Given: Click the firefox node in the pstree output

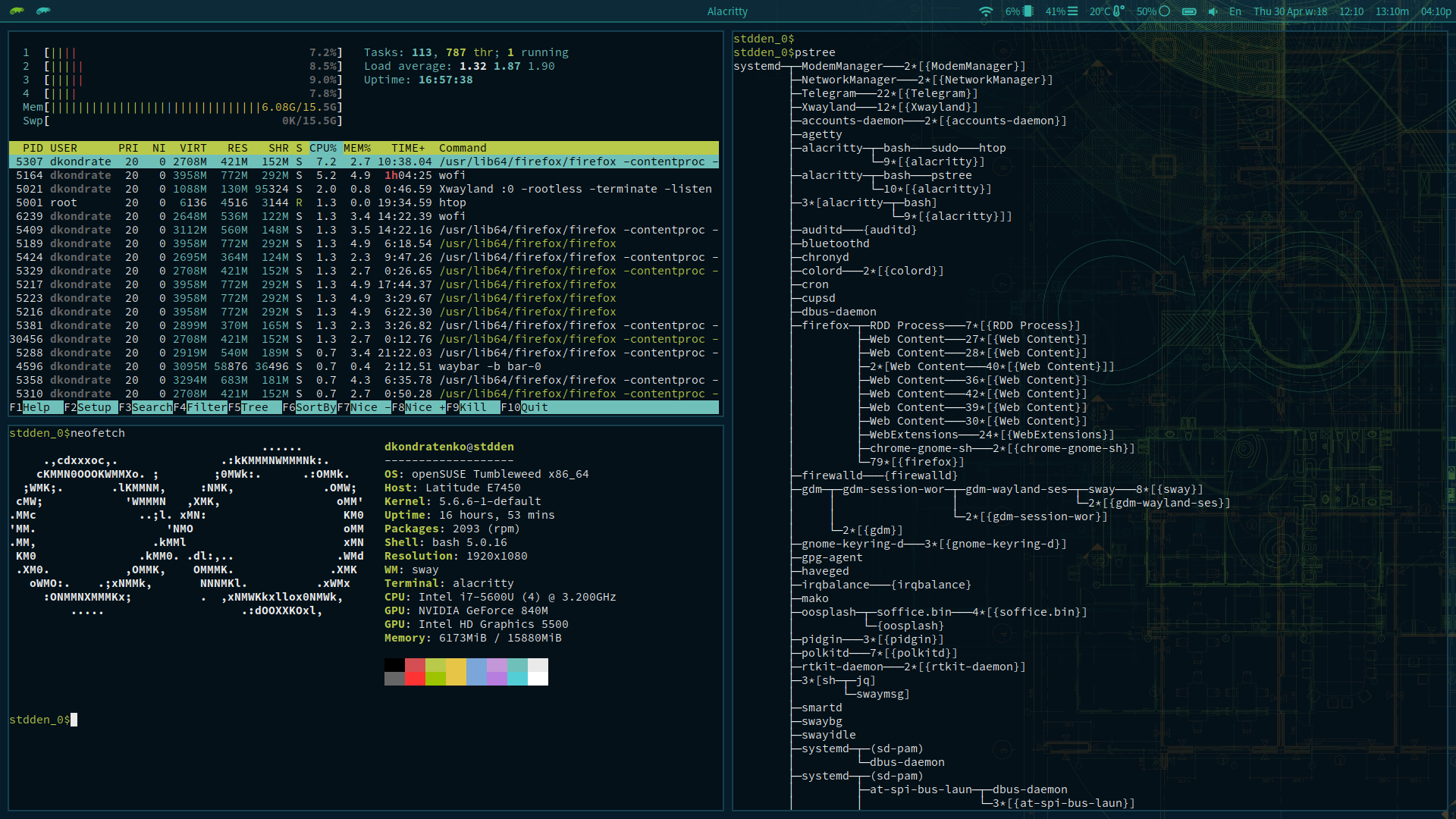Looking at the screenshot, I should click(826, 325).
